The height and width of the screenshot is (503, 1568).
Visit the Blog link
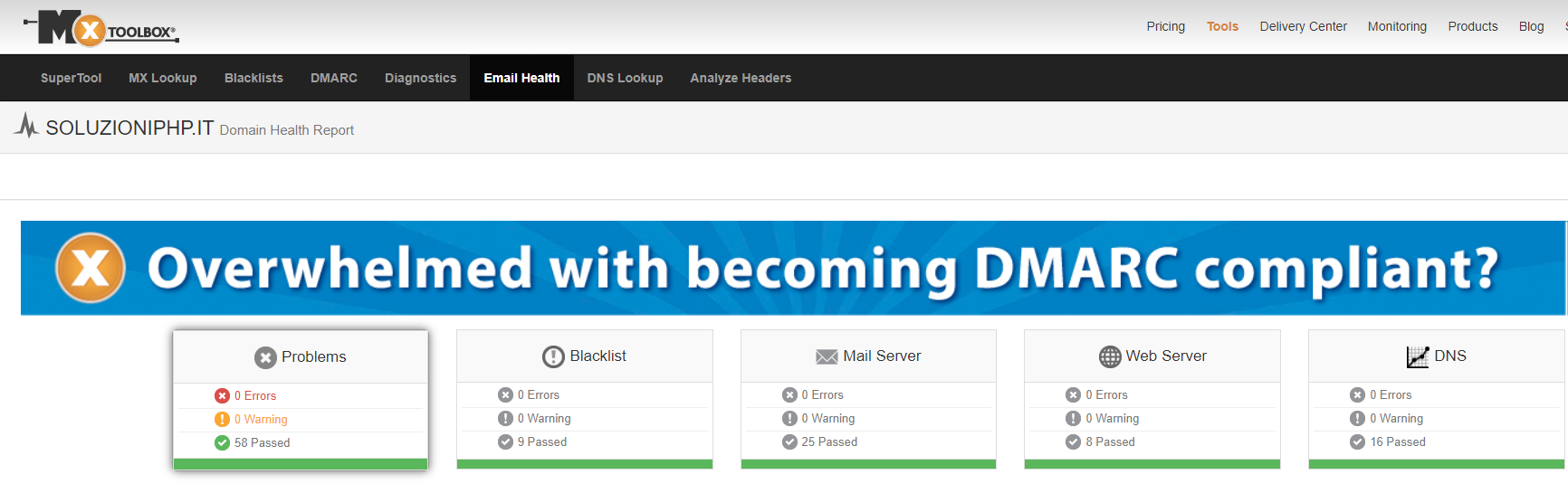click(x=1531, y=26)
